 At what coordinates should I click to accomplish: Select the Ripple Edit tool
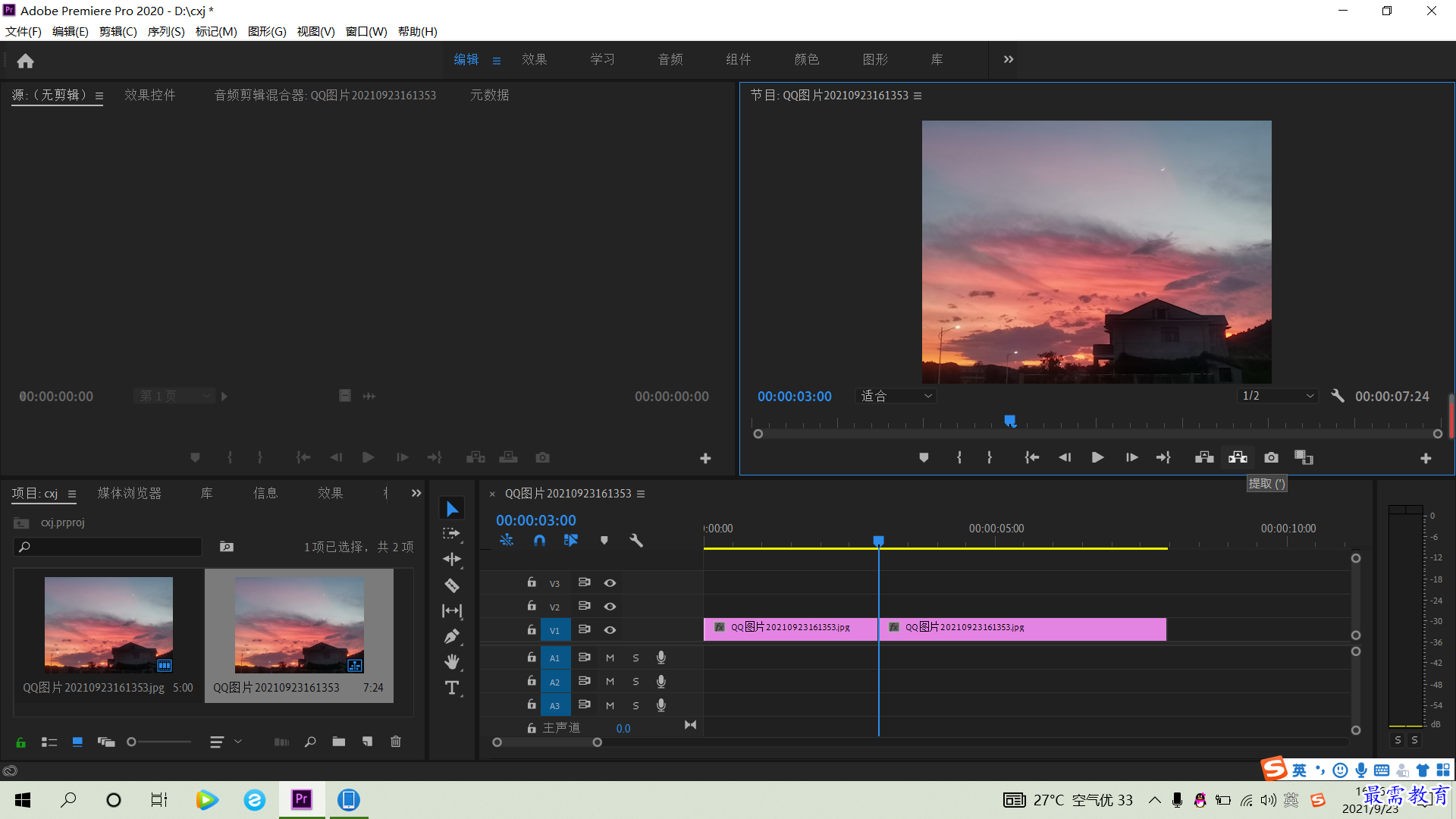452,560
